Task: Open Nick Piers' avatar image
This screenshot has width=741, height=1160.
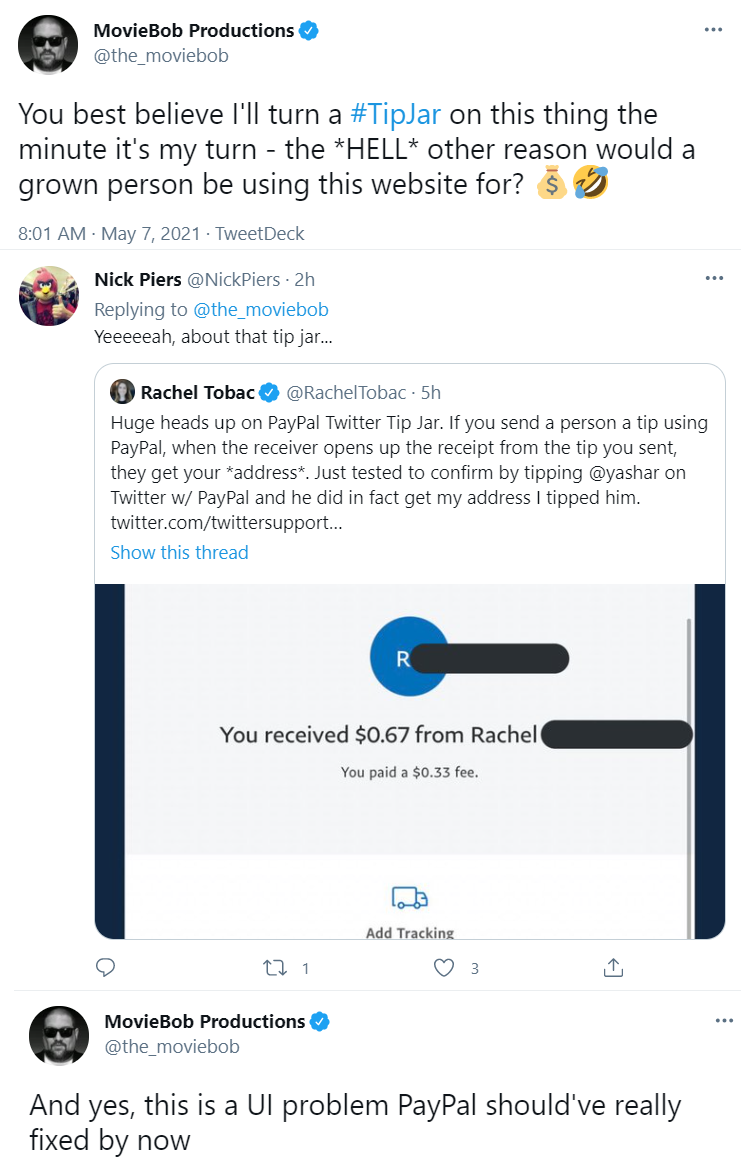Action: [x=49, y=296]
